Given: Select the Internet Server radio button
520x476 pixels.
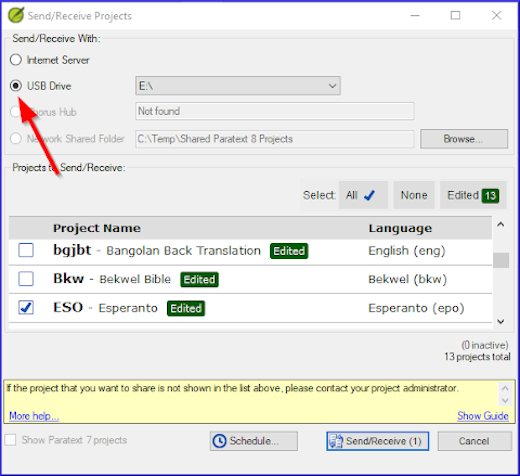Looking at the screenshot, I should [16, 60].
